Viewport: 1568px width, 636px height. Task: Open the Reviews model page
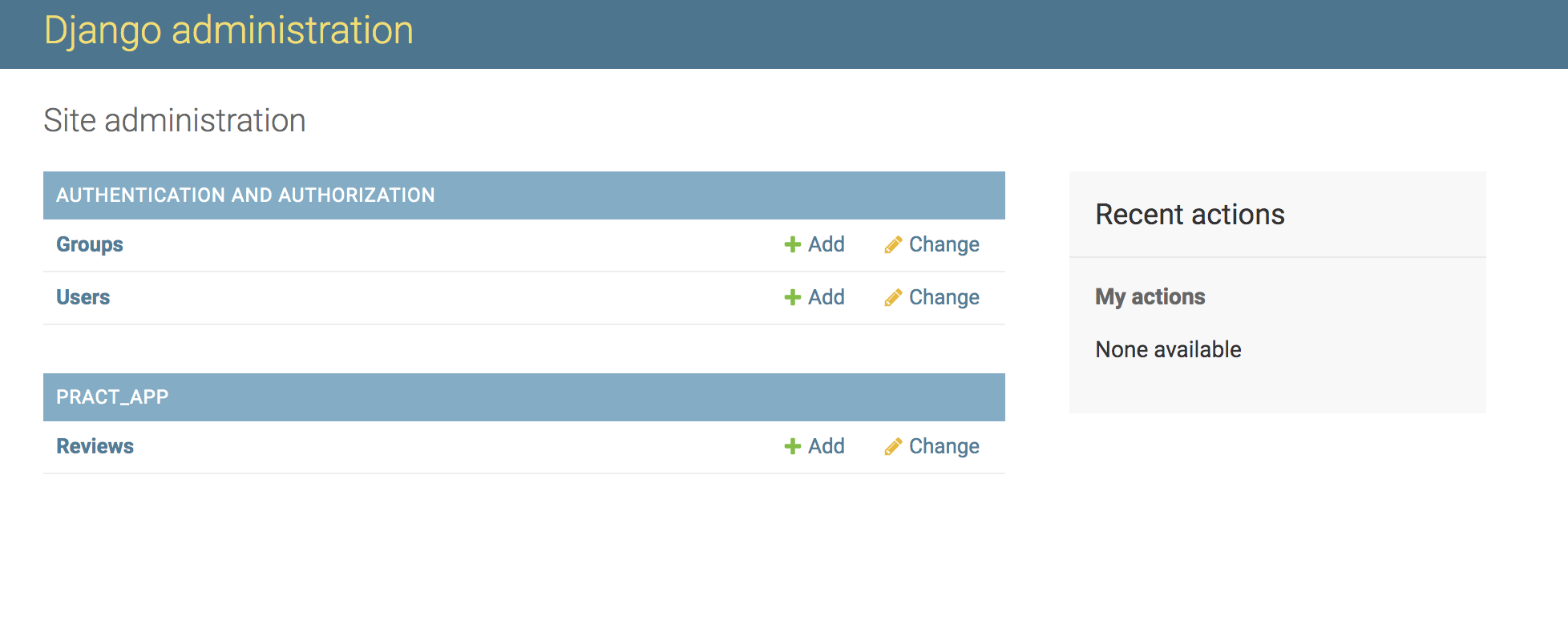tap(95, 446)
